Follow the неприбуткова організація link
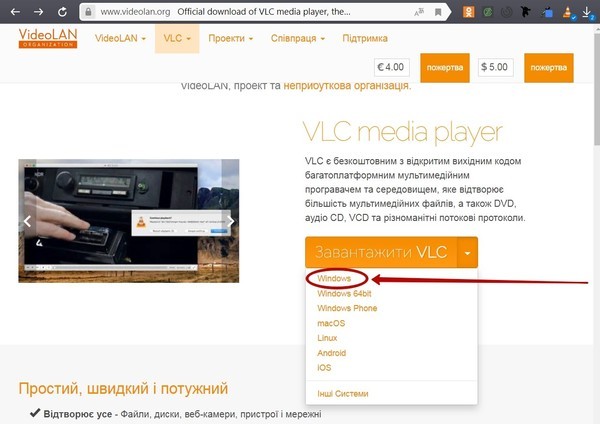 (347, 86)
